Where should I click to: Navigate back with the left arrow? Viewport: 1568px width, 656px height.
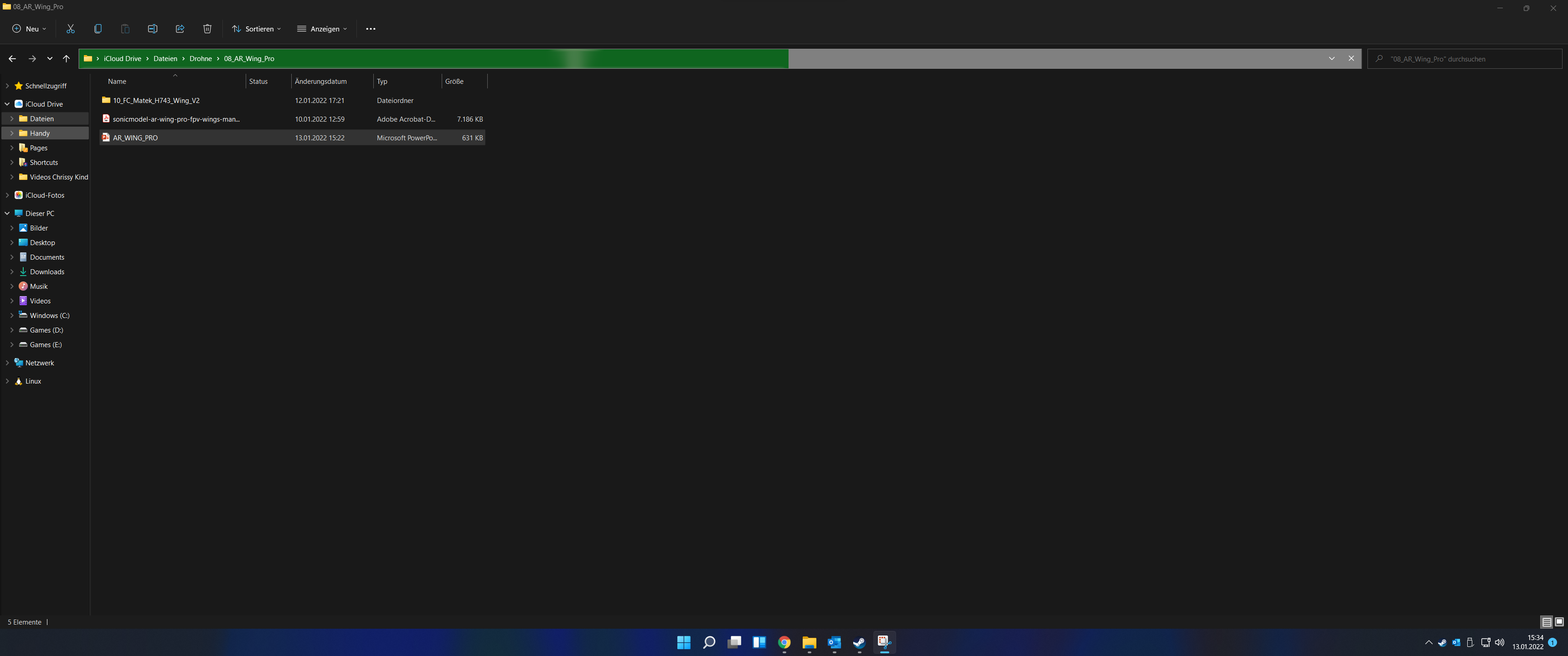coord(12,58)
